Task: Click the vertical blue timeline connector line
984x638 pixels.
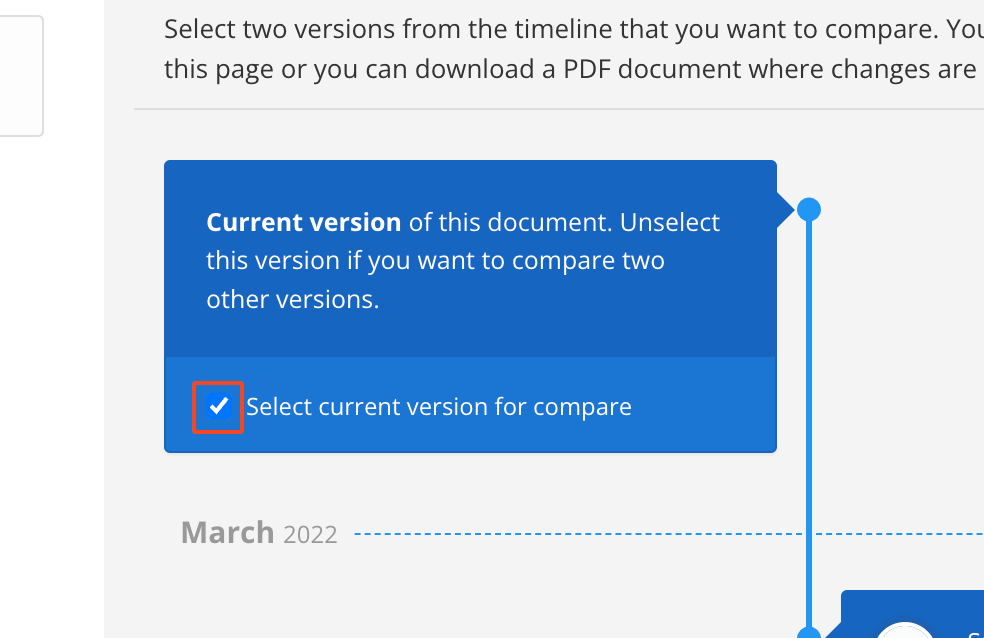Action: click(808, 420)
